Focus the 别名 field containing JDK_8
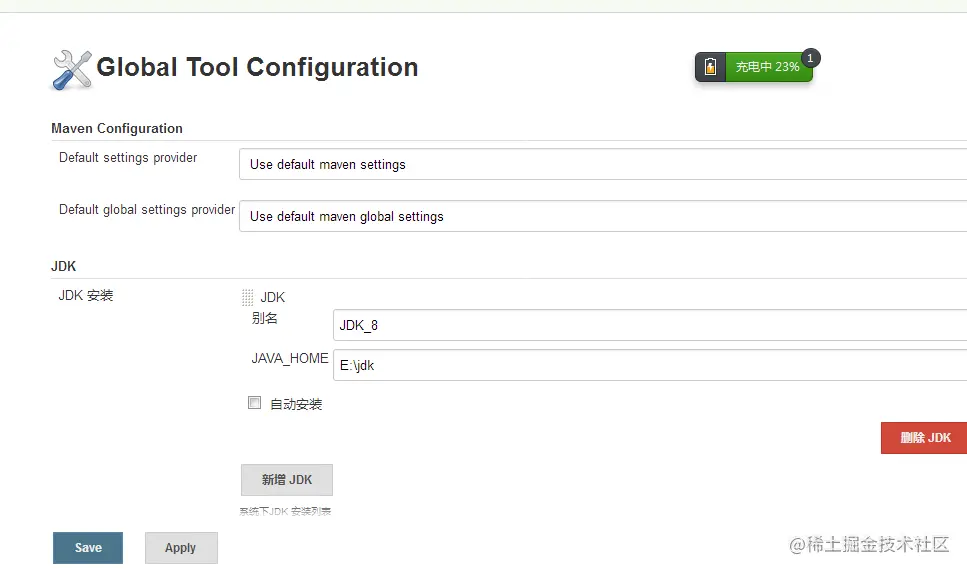The height and width of the screenshot is (572, 967). pos(650,325)
